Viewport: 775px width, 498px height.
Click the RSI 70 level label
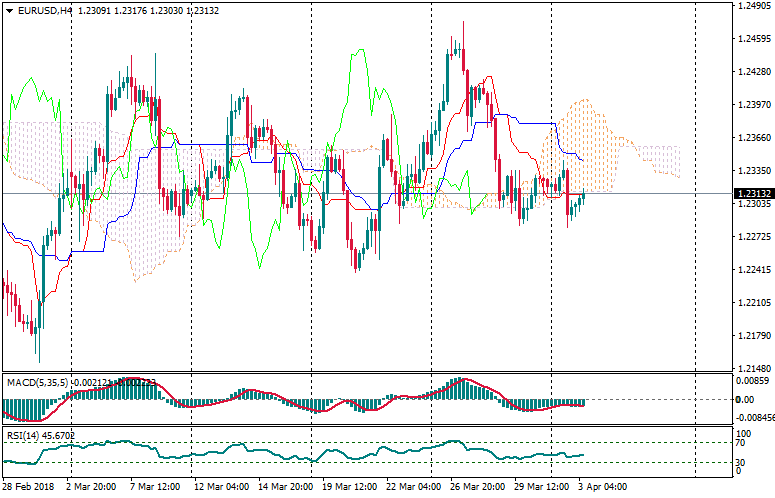coord(741,442)
